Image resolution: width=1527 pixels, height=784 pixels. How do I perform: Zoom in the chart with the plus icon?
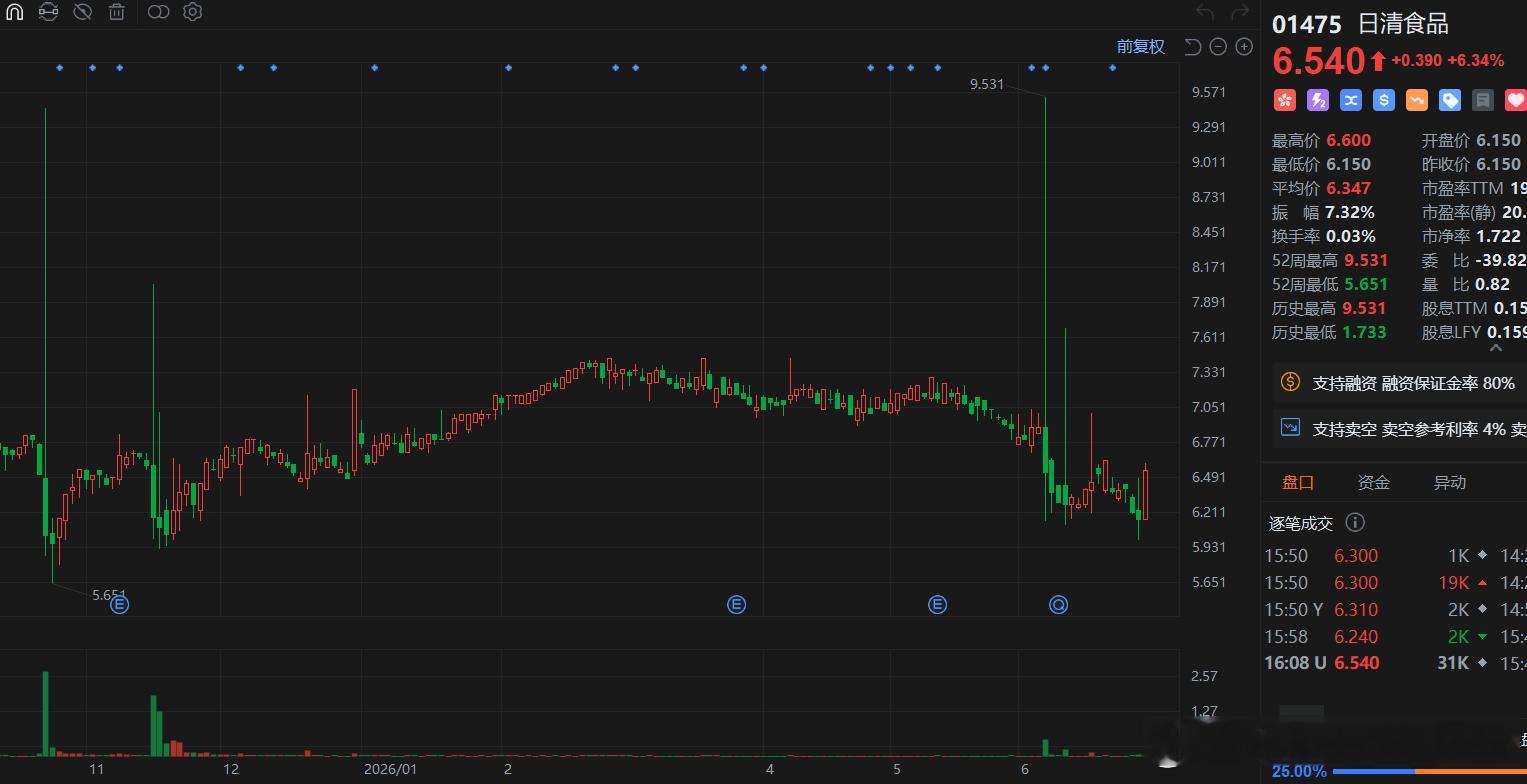pyautogui.click(x=1244, y=46)
